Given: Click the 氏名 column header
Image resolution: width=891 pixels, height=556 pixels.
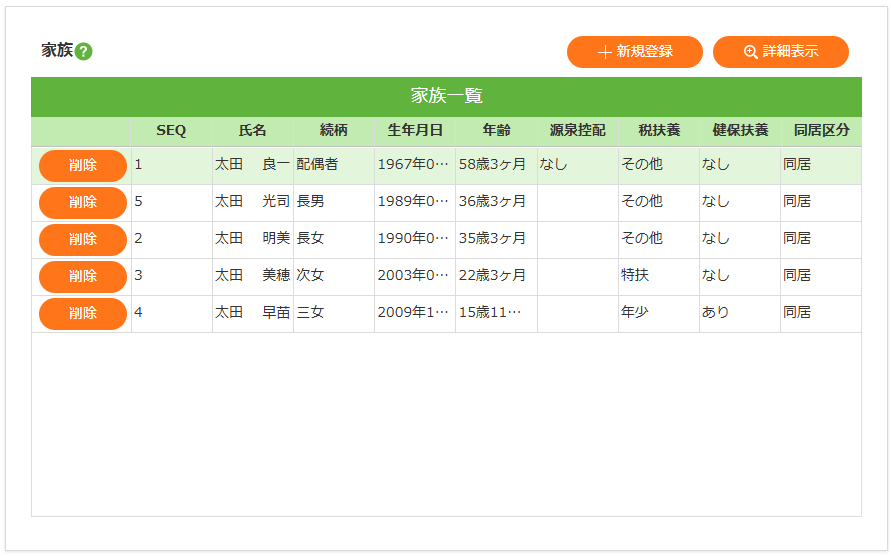Looking at the screenshot, I should (252, 131).
